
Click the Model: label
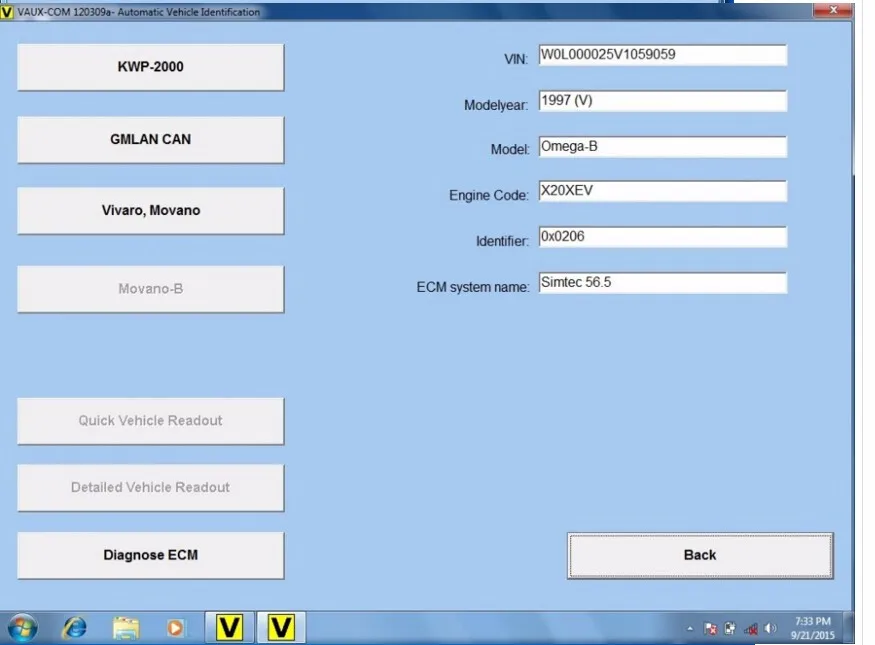pyautogui.click(x=510, y=150)
